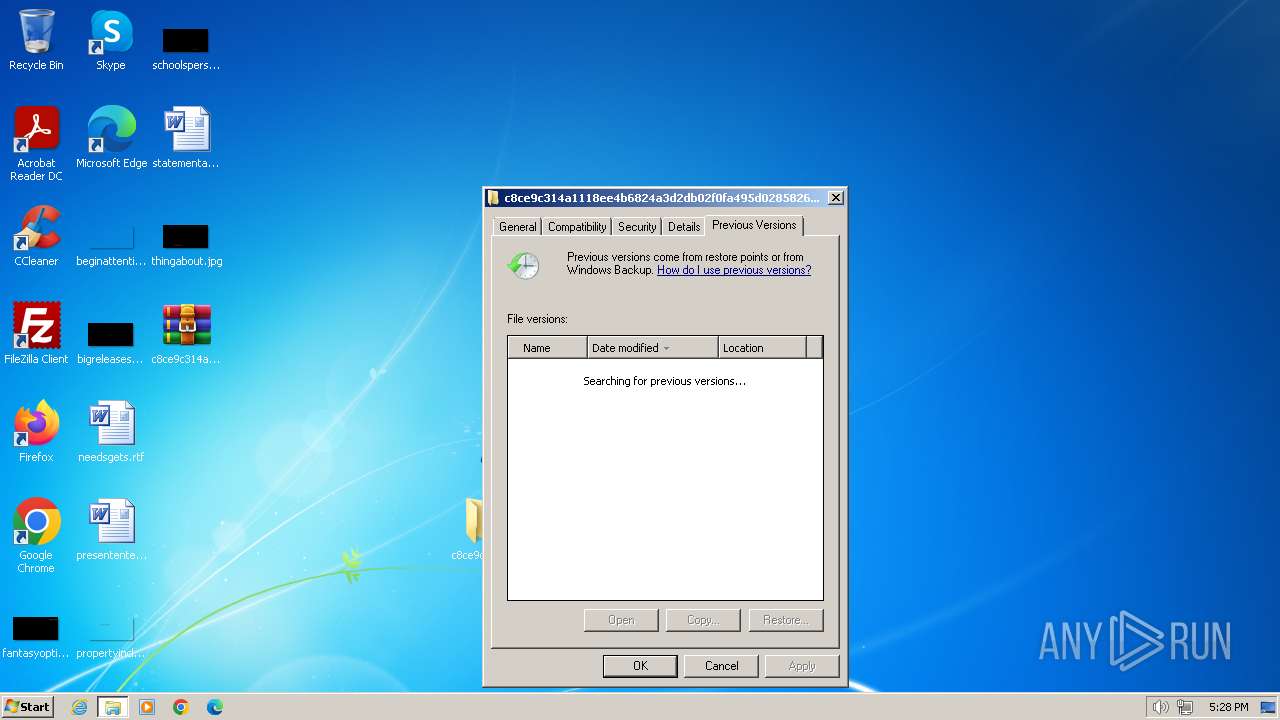Launch Microsoft Edge desktop shortcut
Viewport: 1280px width, 720px height.
pos(111,138)
